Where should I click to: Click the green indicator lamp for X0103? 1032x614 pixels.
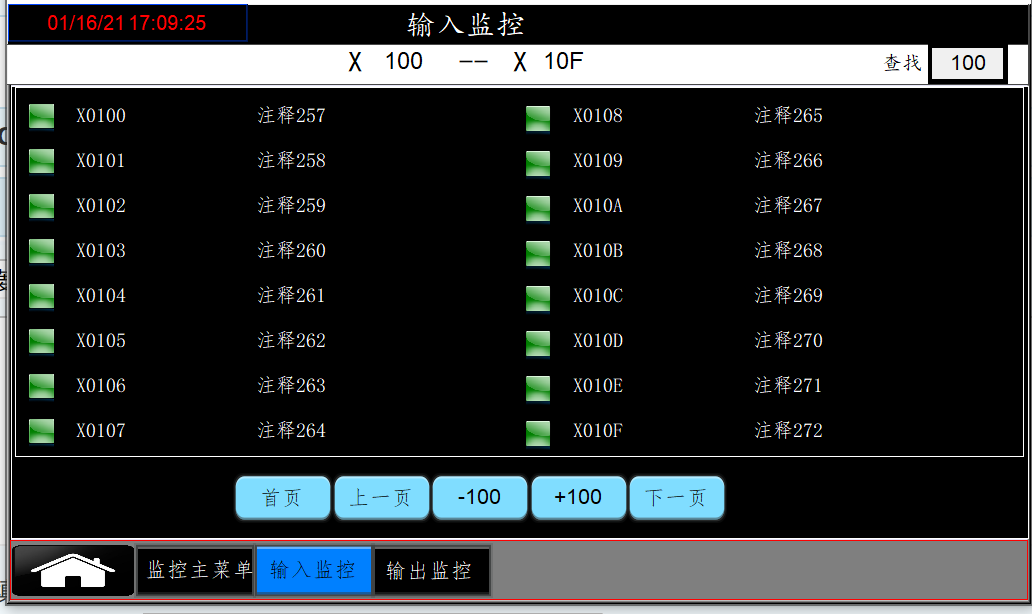41,251
